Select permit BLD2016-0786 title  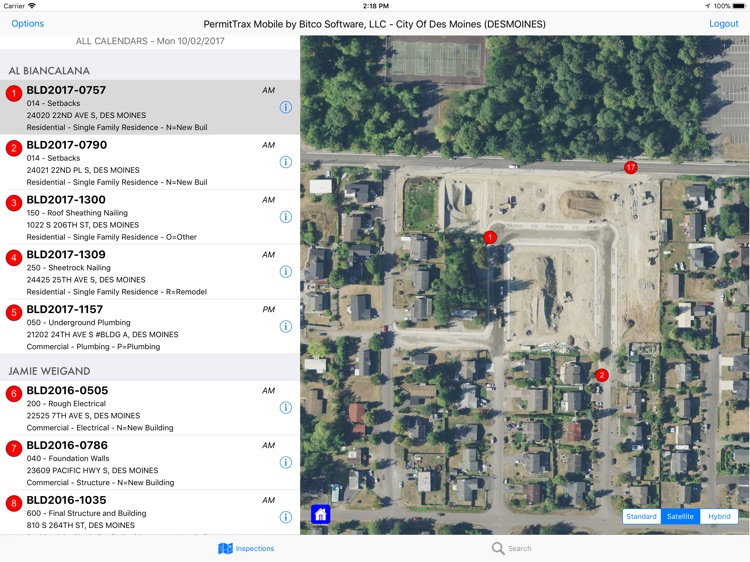67,445
